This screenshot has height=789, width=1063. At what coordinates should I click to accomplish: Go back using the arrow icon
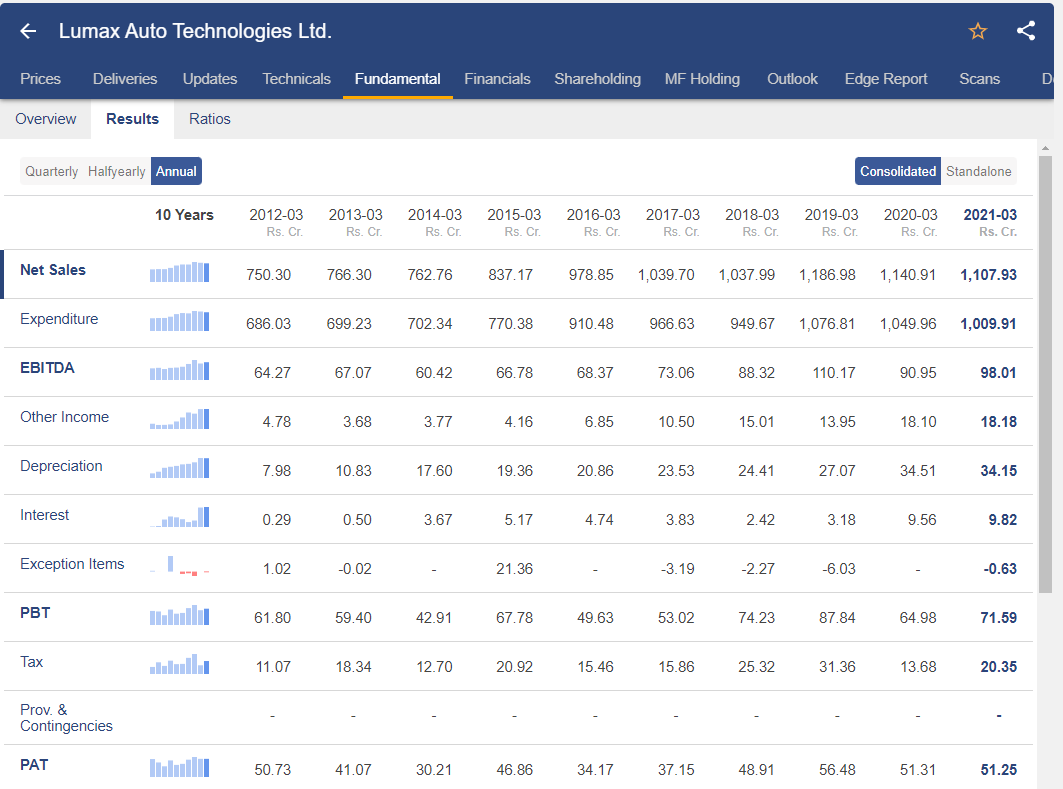point(28,31)
